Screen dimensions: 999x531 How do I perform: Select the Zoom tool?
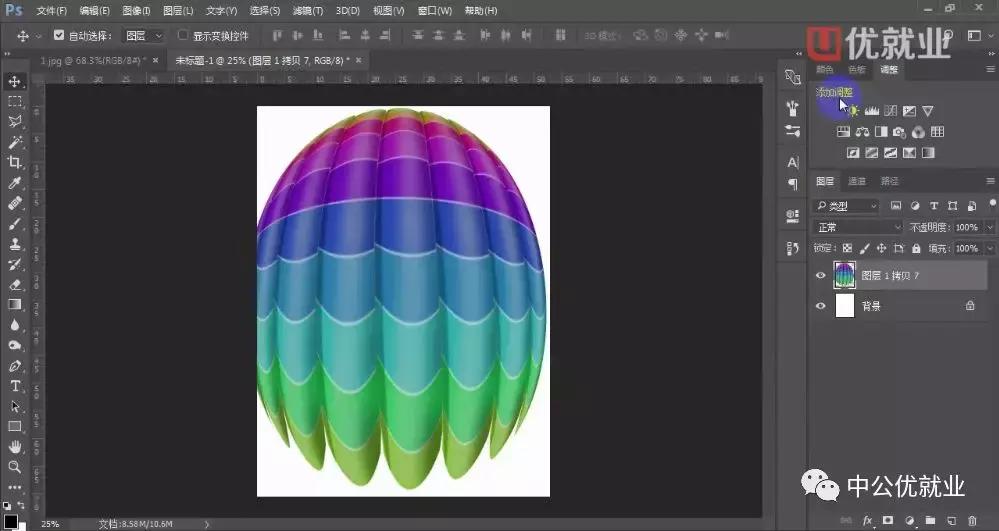point(15,467)
